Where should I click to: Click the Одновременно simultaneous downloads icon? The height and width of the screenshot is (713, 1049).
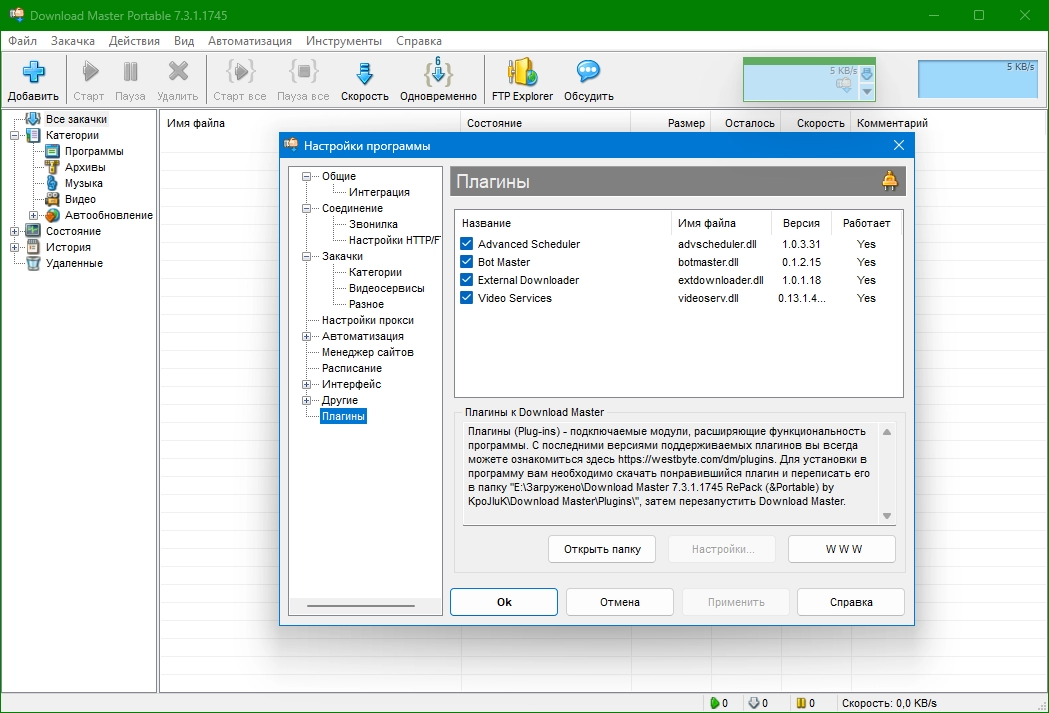click(438, 73)
